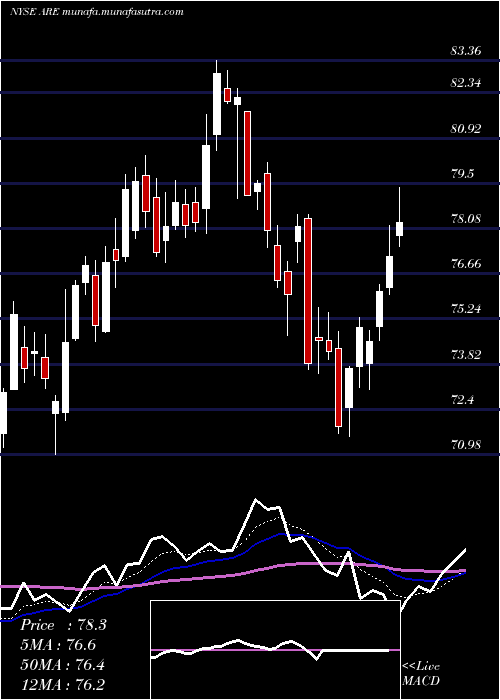Click the longest red candle near 78.08
Image resolution: width=500 pixels, height=700 pixels.
(308, 291)
